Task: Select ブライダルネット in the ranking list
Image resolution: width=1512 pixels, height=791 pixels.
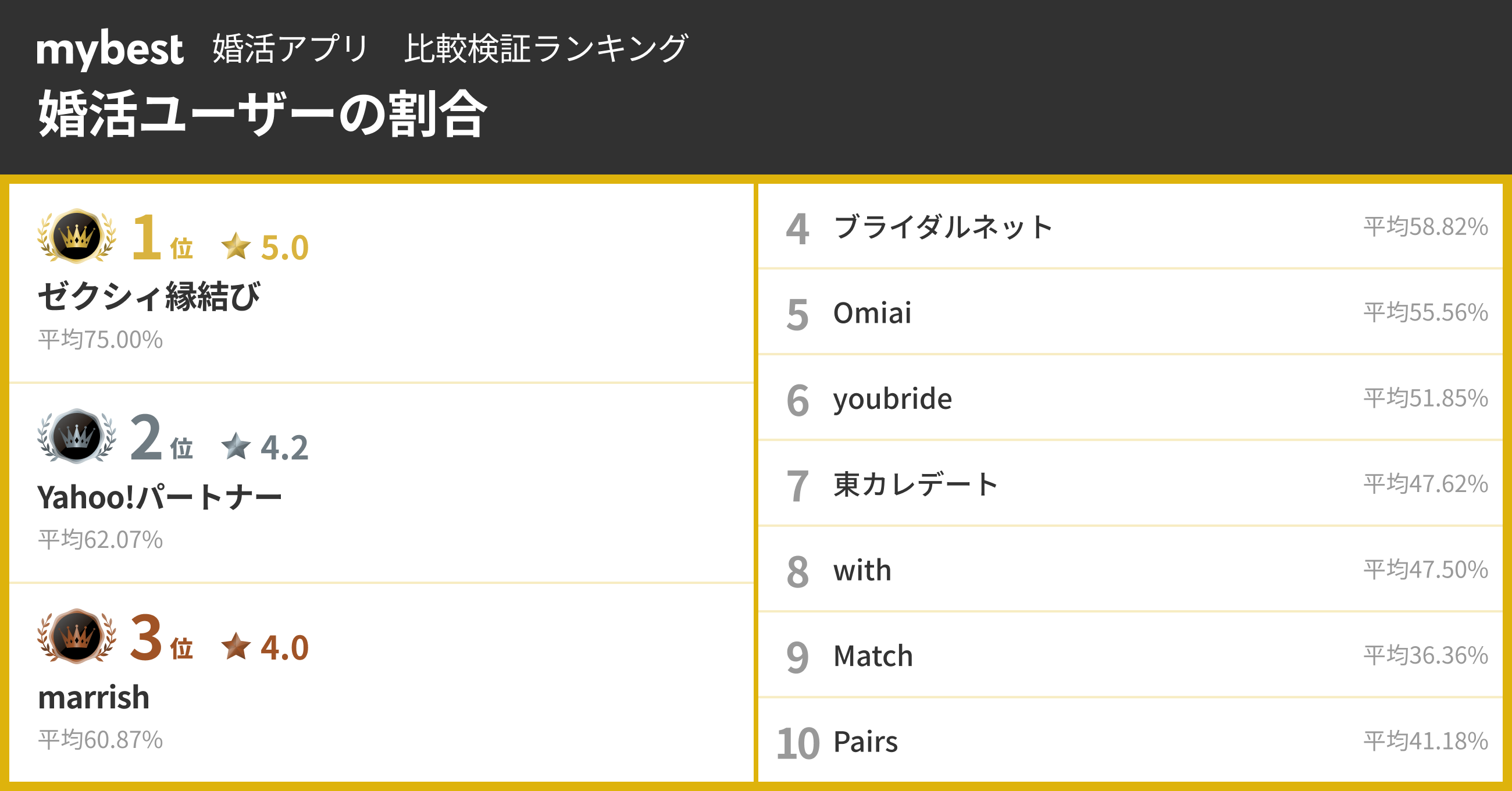Action: click(943, 227)
